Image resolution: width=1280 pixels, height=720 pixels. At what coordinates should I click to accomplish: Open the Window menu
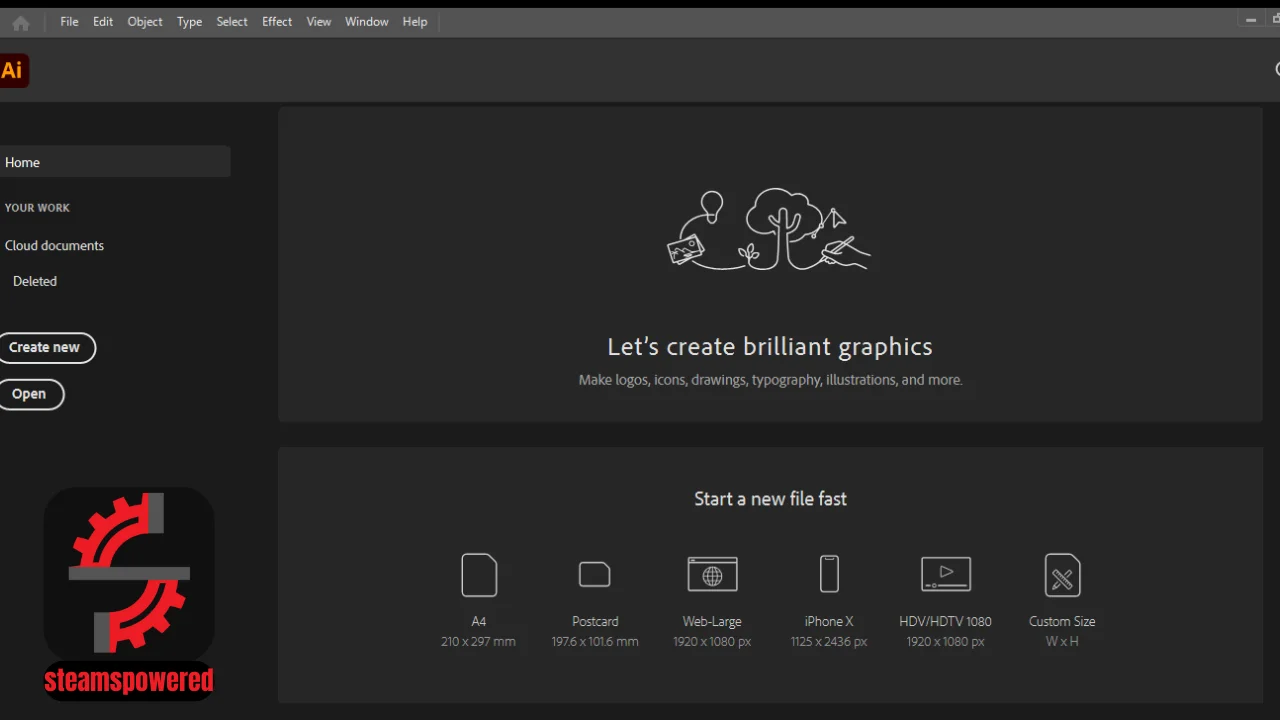pyautogui.click(x=367, y=22)
